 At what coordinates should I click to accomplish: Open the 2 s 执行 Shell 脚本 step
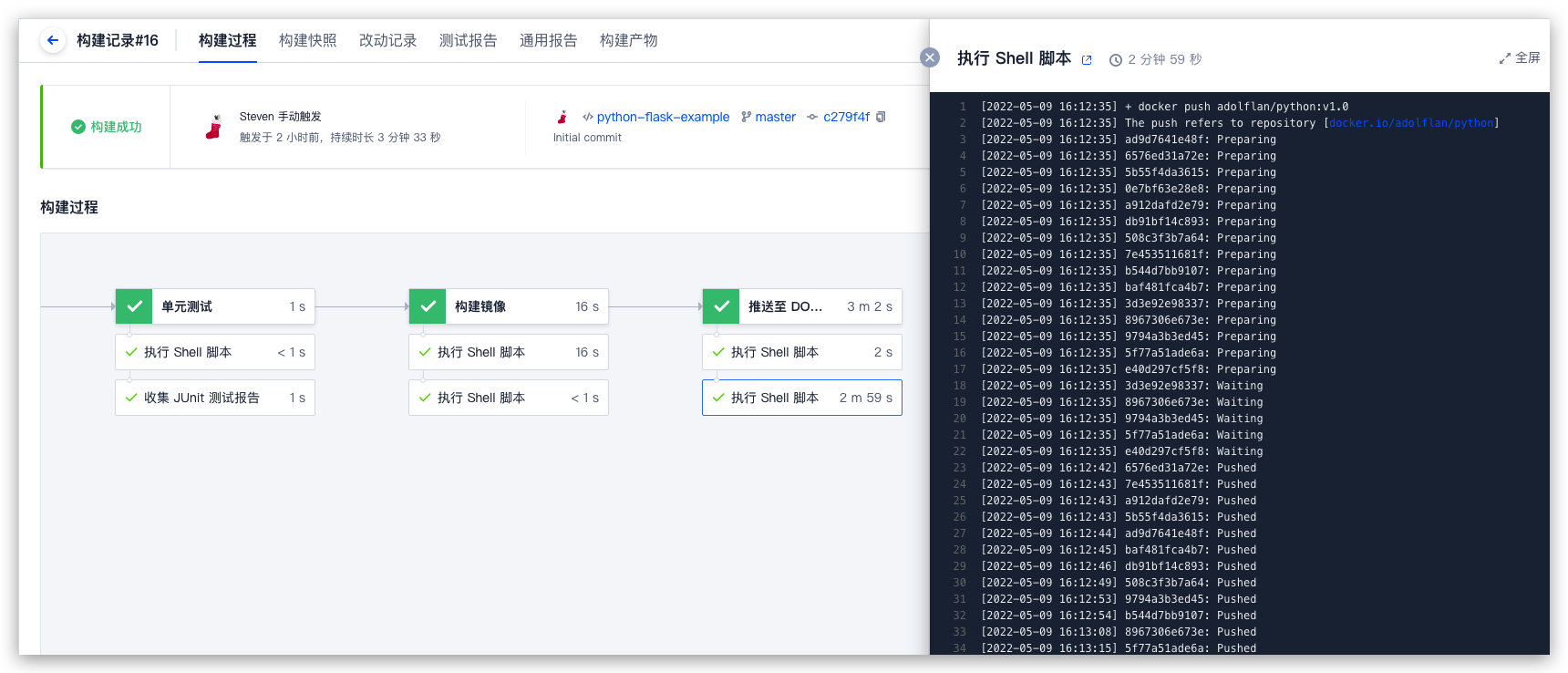click(x=802, y=352)
